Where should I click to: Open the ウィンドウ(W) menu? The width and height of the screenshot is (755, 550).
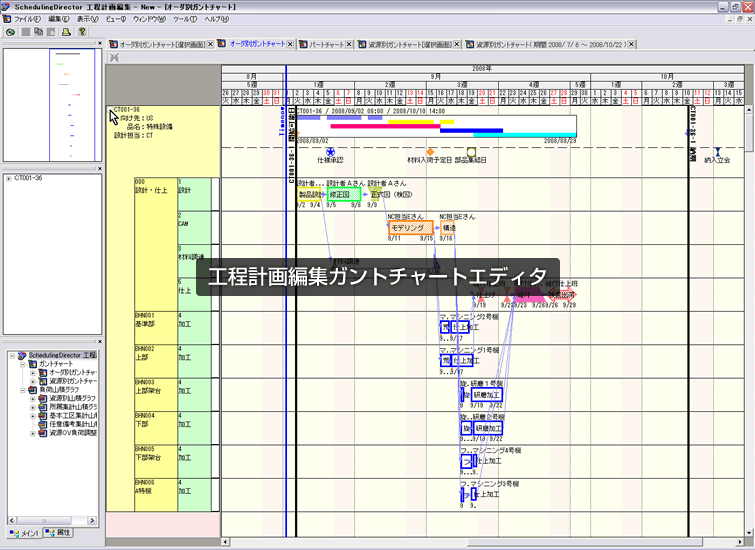coord(149,19)
